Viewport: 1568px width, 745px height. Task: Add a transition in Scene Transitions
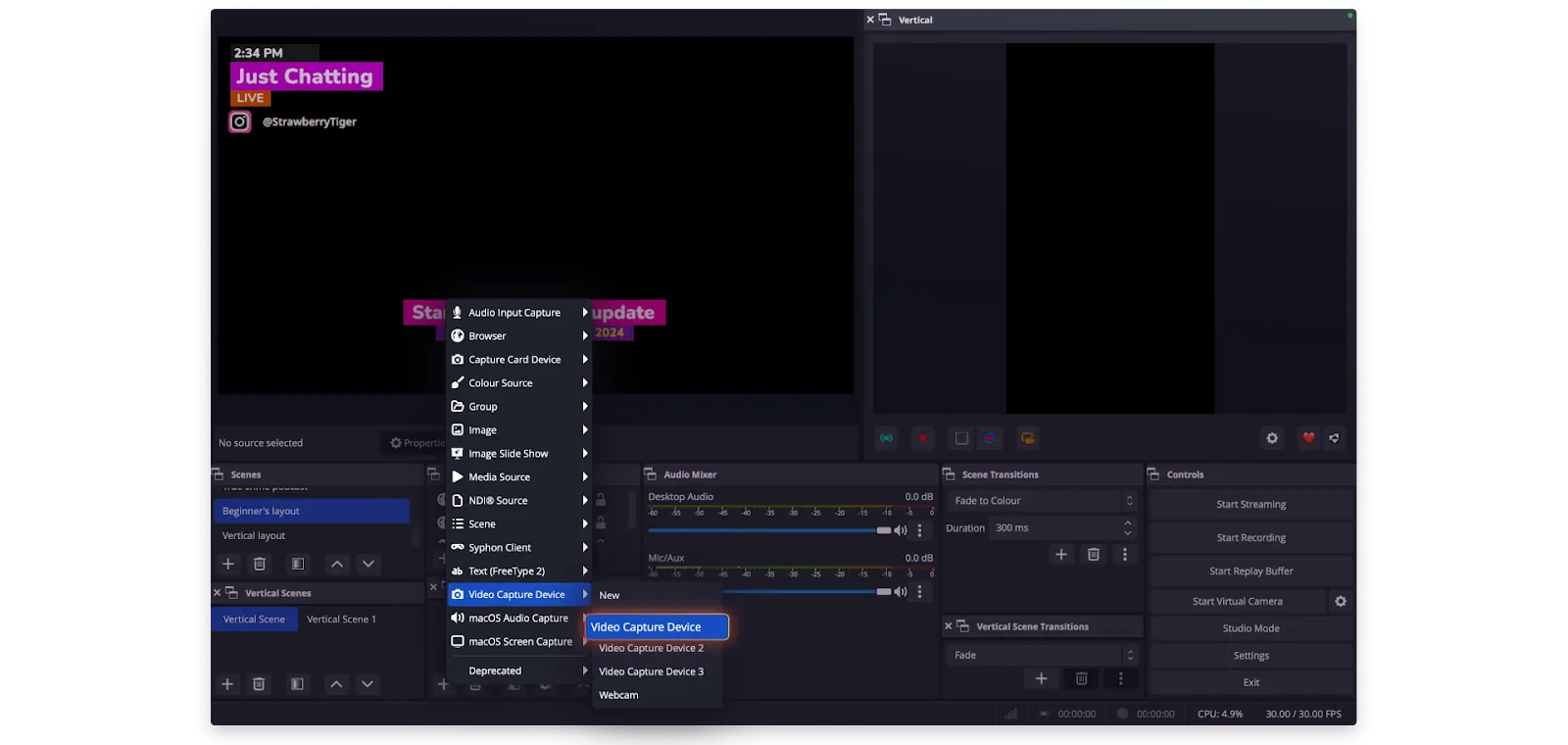1061,555
